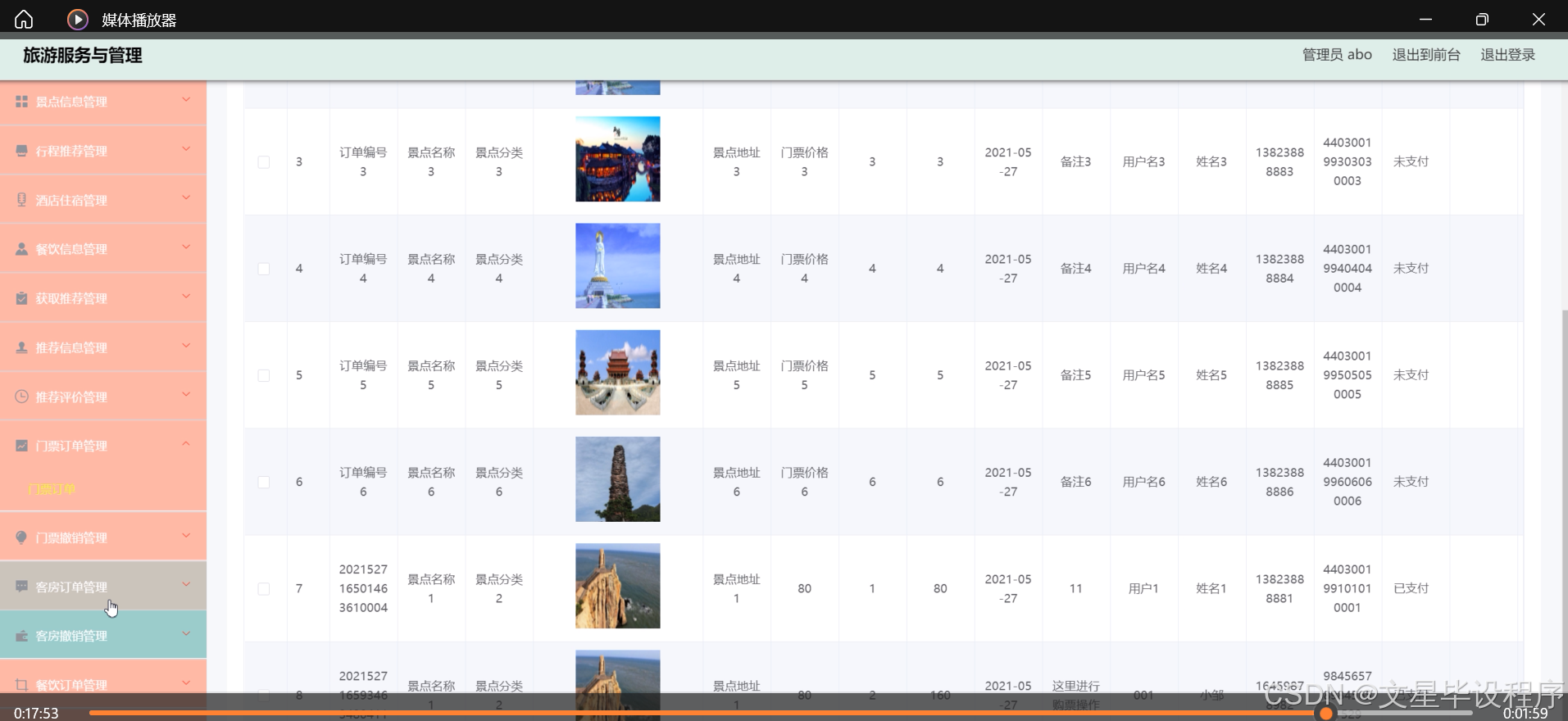Select checkbox for order row 7
Image resolution: width=1568 pixels, height=721 pixels.
point(264,589)
